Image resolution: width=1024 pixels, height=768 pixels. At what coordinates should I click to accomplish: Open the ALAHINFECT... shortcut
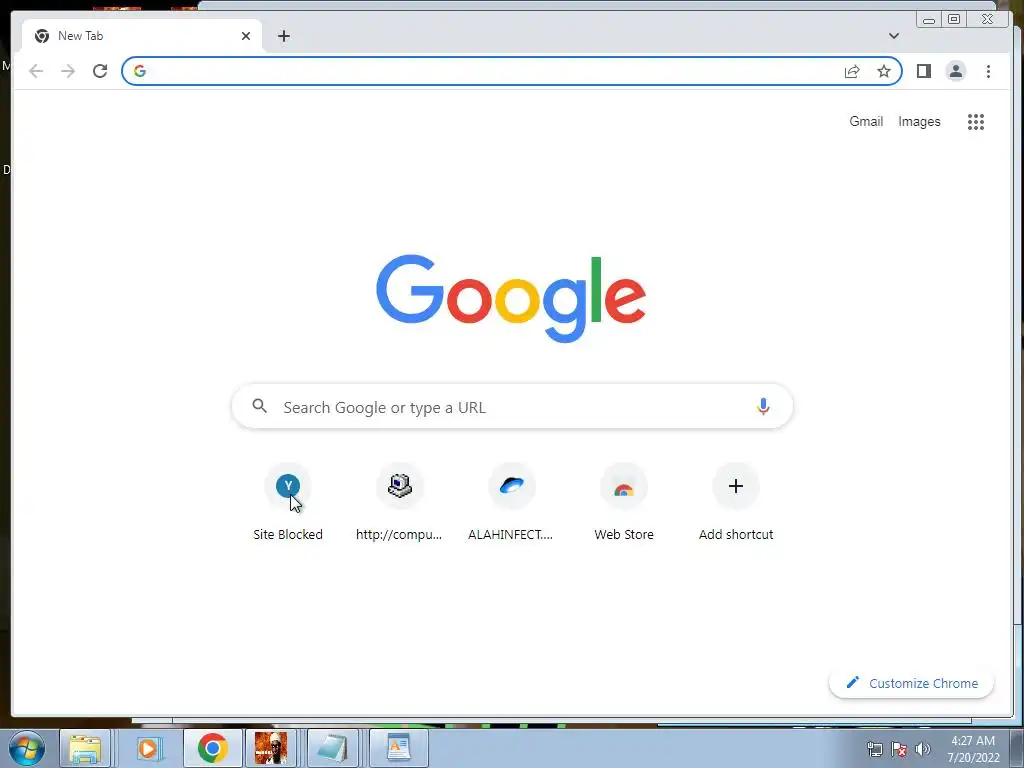511,502
